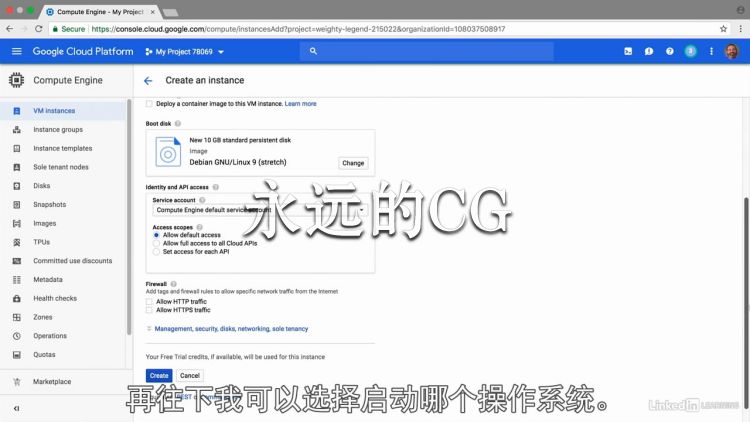Image resolution: width=750 pixels, height=422 pixels.
Task: Select Allow full access to all Cloud APIs
Action: (156, 244)
